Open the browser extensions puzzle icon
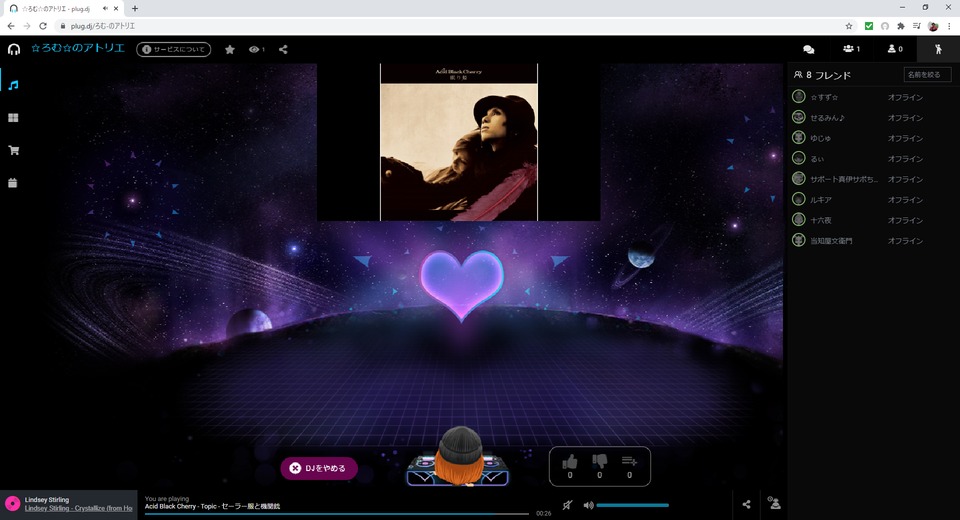960x520 pixels. 901,26
